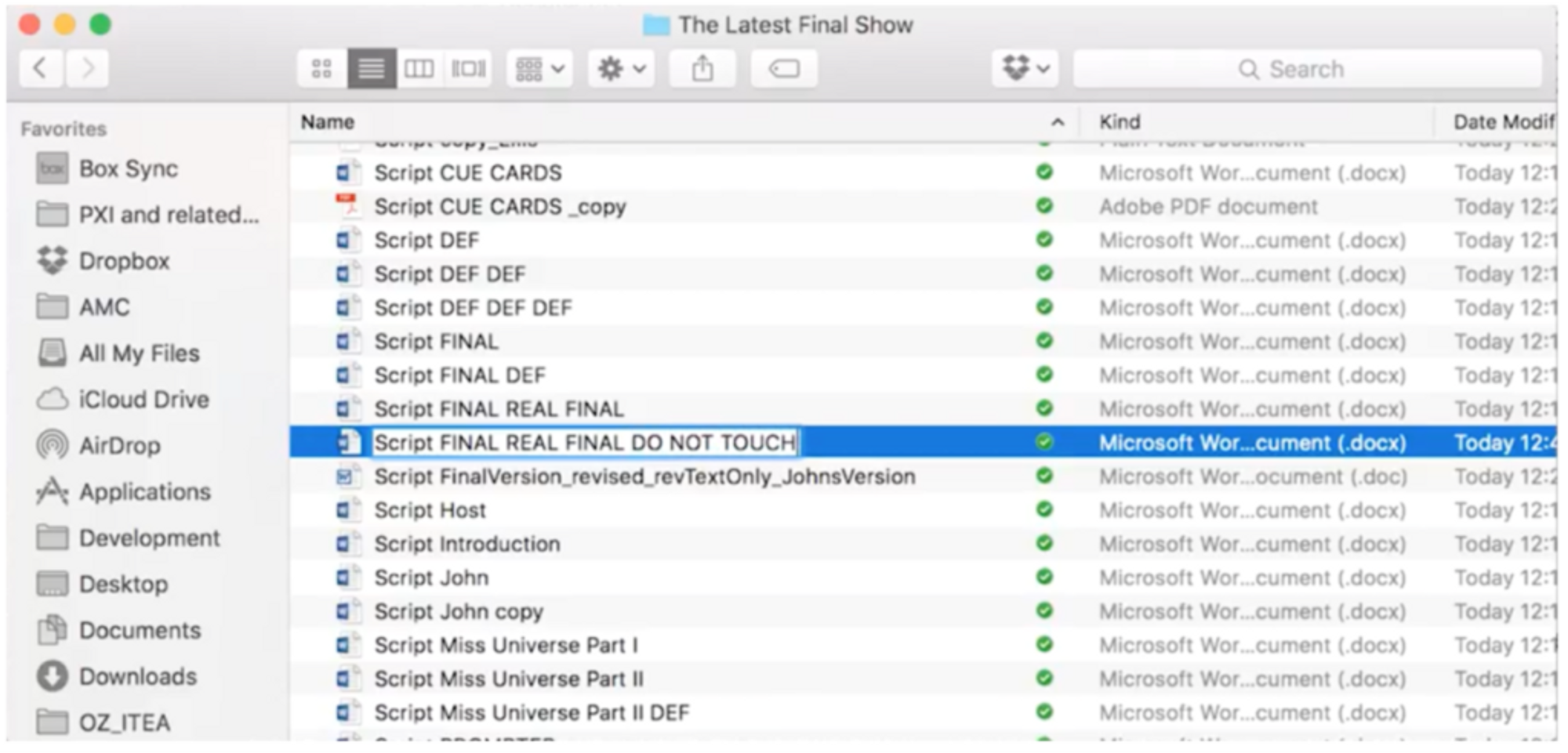Select the file Script FINAL REAL FINAL
Viewport: 1568px width, 753px height.
[499, 409]
